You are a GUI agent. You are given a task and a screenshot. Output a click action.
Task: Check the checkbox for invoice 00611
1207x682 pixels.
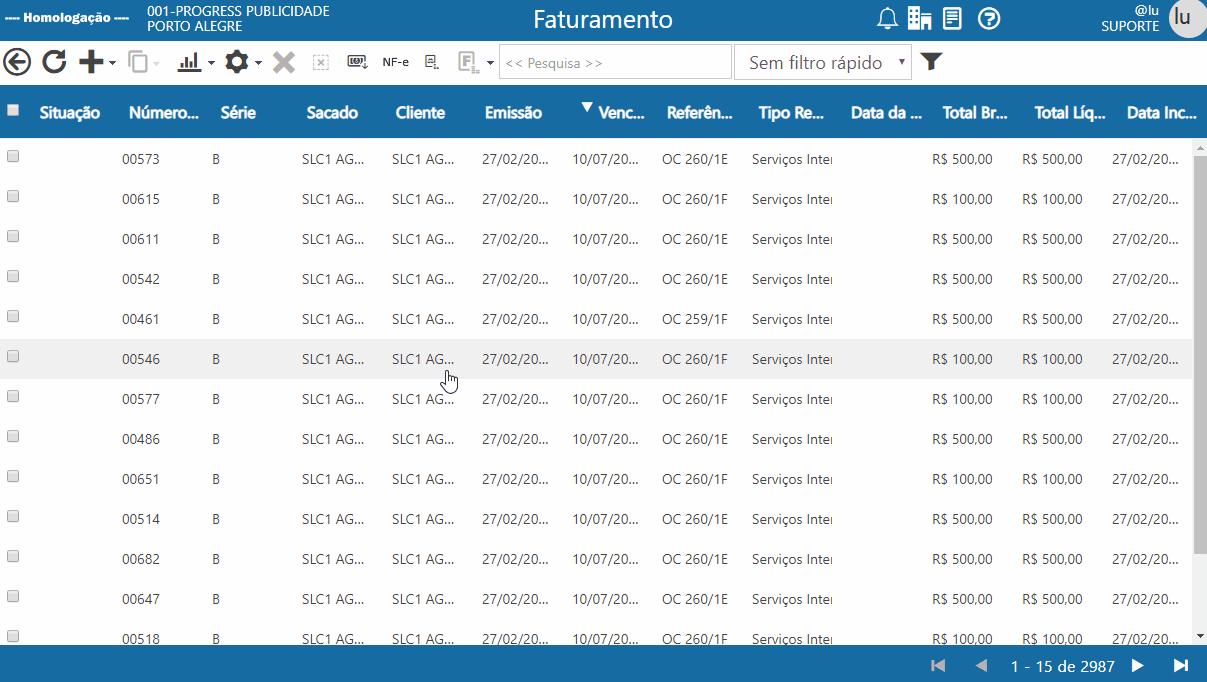coord(13,237)
